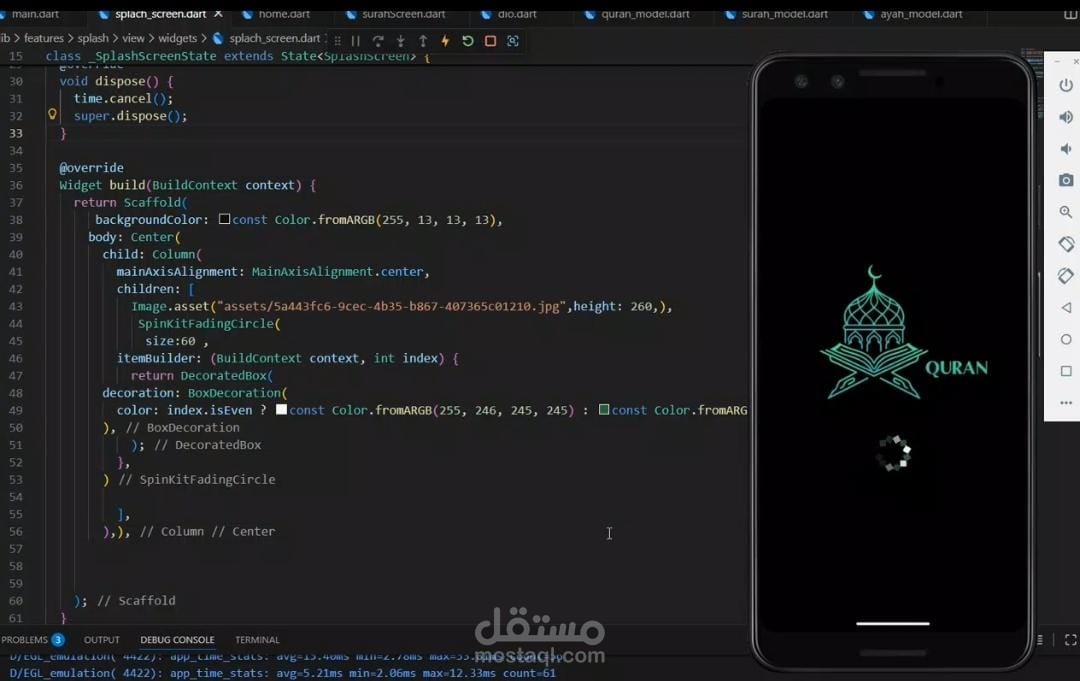The height and width of the screenshot is (681, 1080).
Task: Click the emulator home gesture bar
Action: [x=893, y=624]
